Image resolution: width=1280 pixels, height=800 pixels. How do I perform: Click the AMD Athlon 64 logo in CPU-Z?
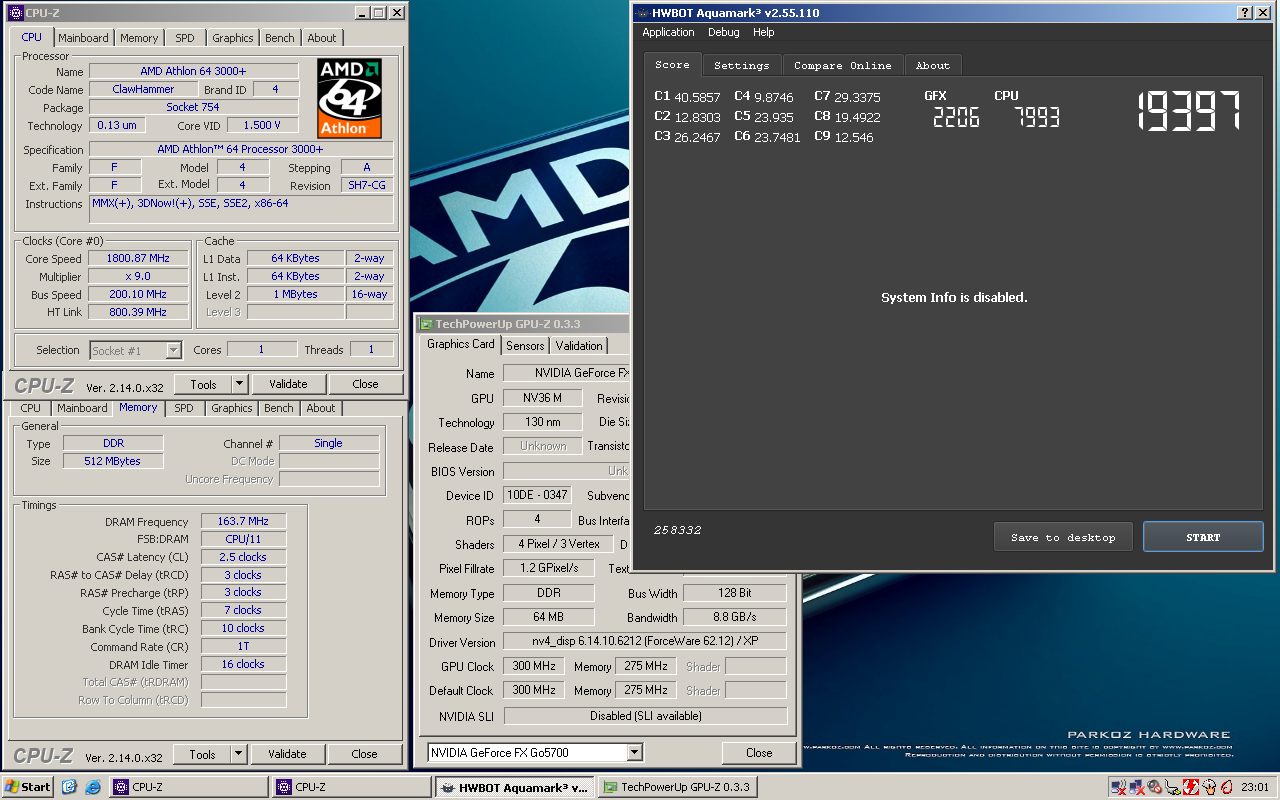351,98
